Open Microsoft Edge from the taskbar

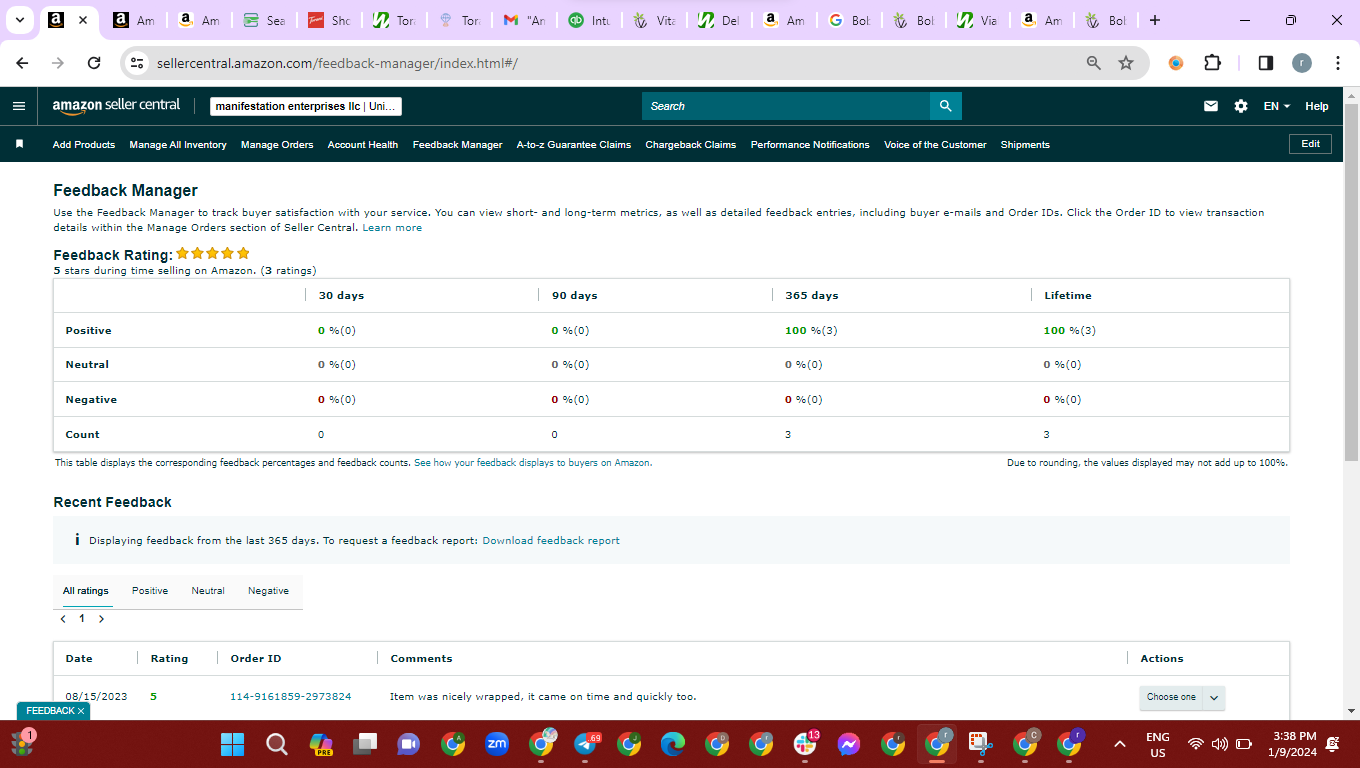pyautogui.click(x=673, y=744)
